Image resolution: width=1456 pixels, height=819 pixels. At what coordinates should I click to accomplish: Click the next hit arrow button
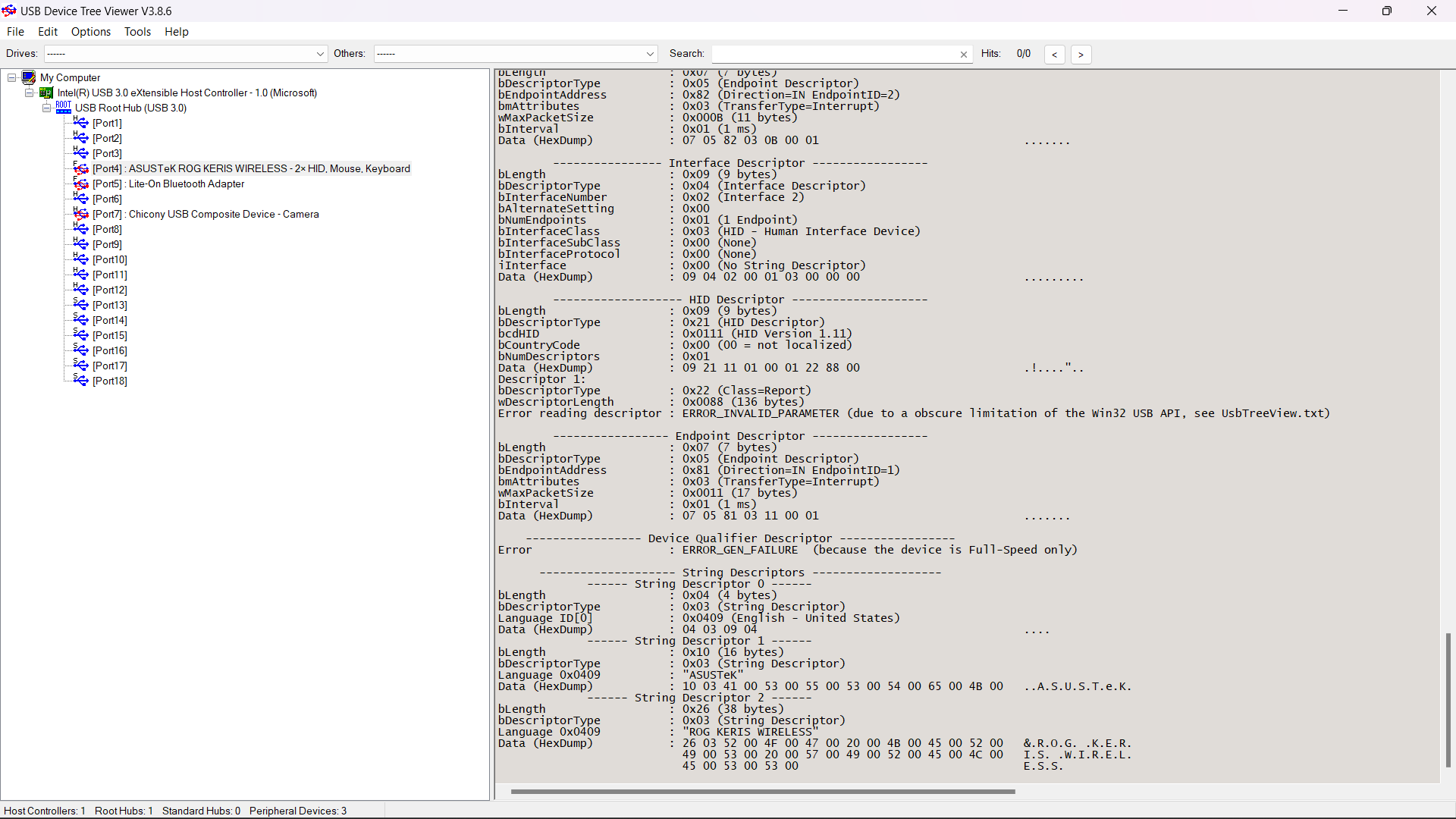[x=1081, y=54]
